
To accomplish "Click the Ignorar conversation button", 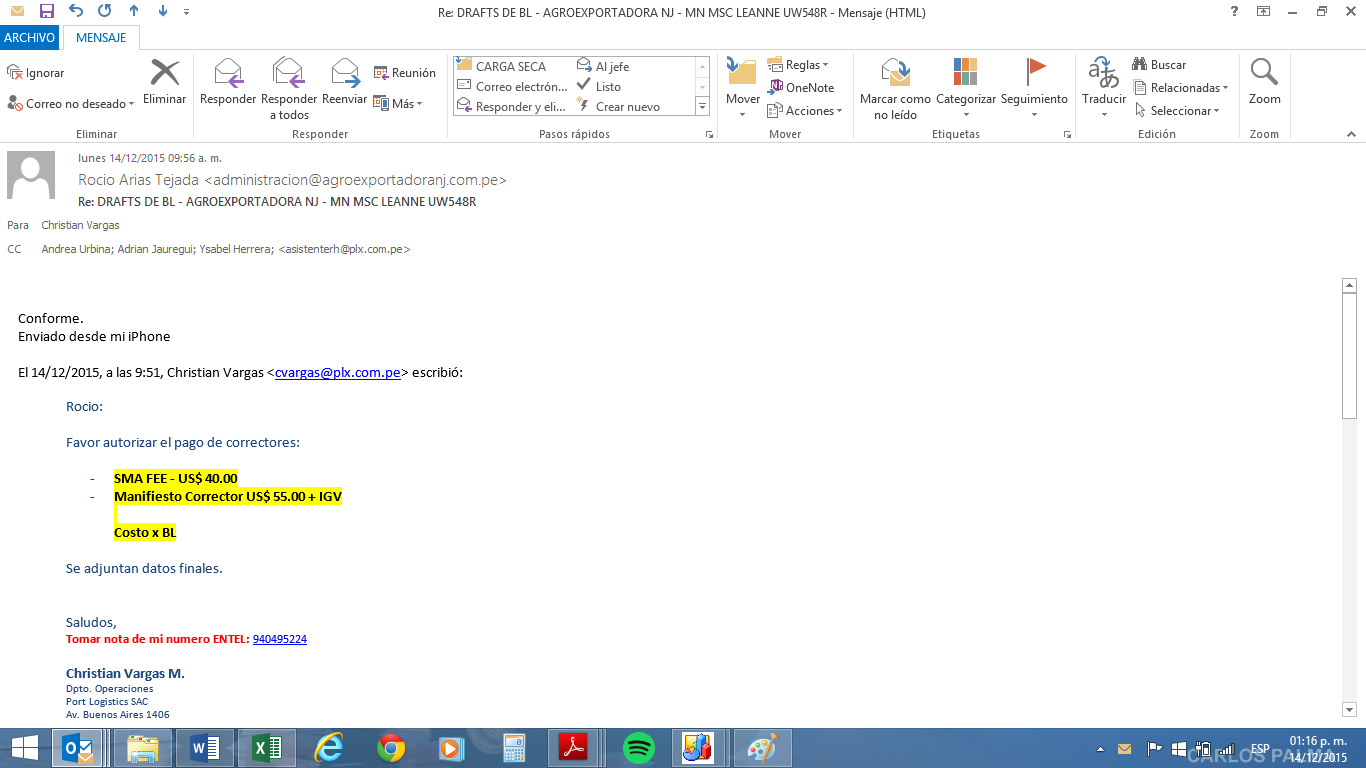I will 36,73.
